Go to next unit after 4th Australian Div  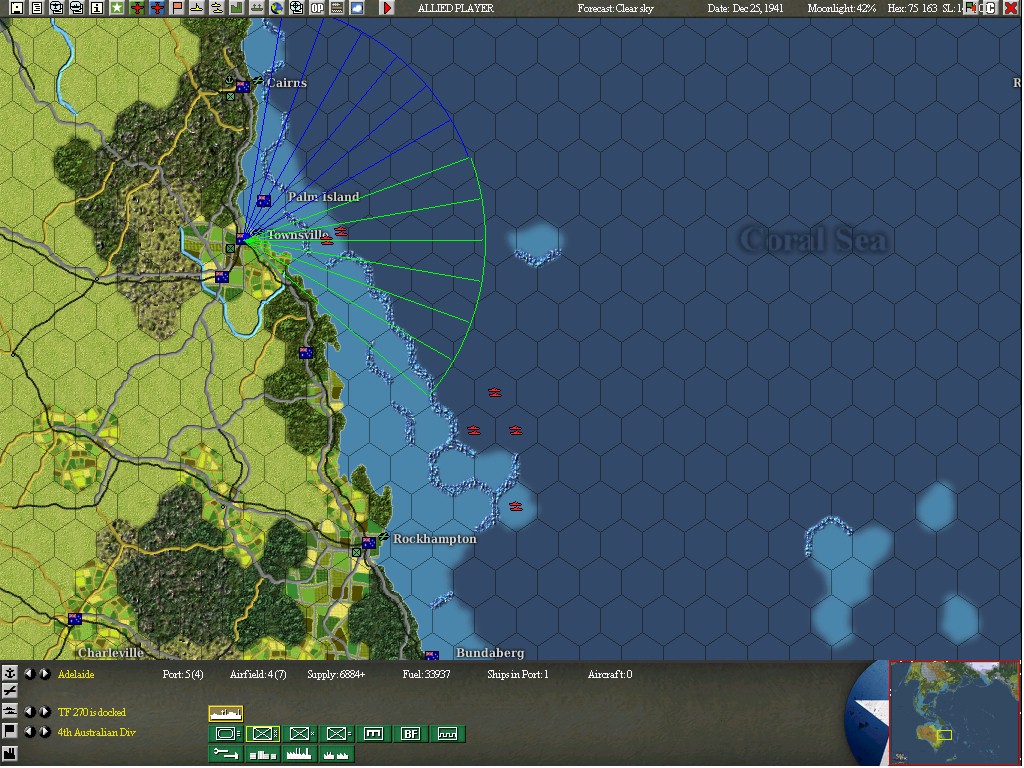click(x=44, y=731)
